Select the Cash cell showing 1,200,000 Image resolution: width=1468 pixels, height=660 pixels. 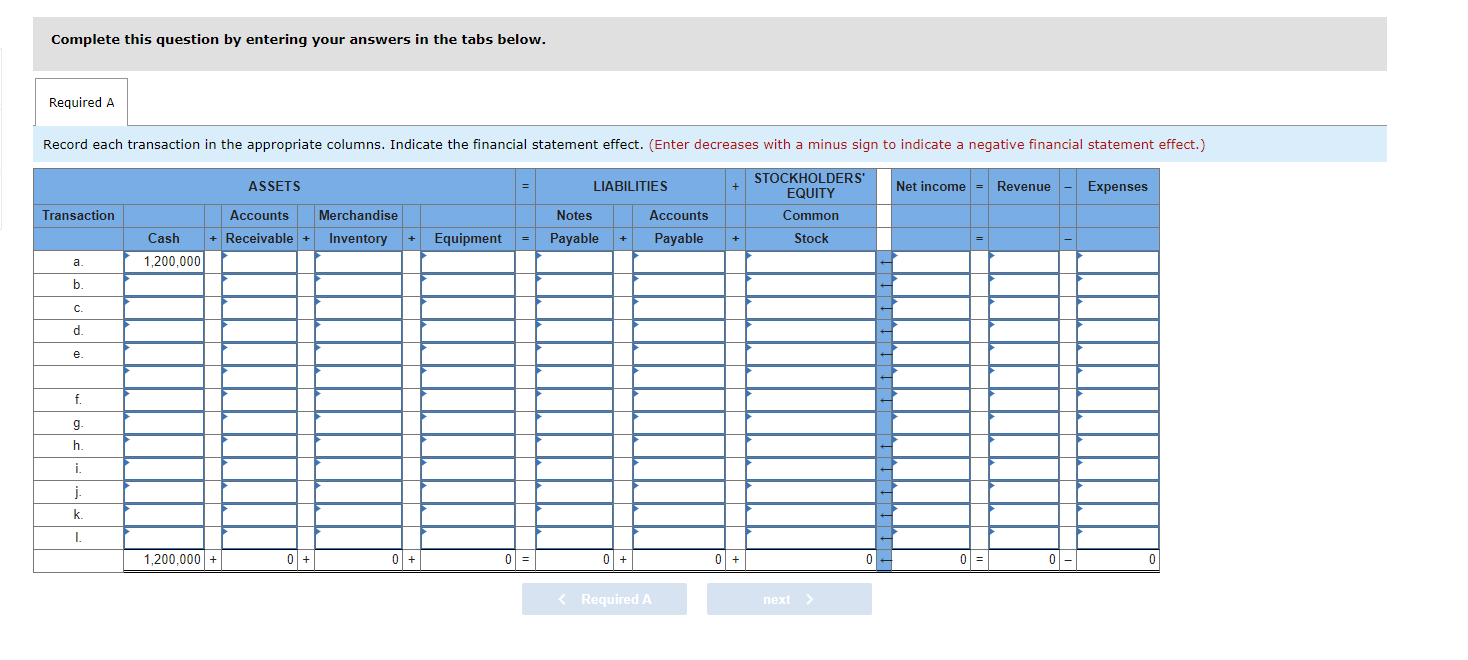(163, 261)
